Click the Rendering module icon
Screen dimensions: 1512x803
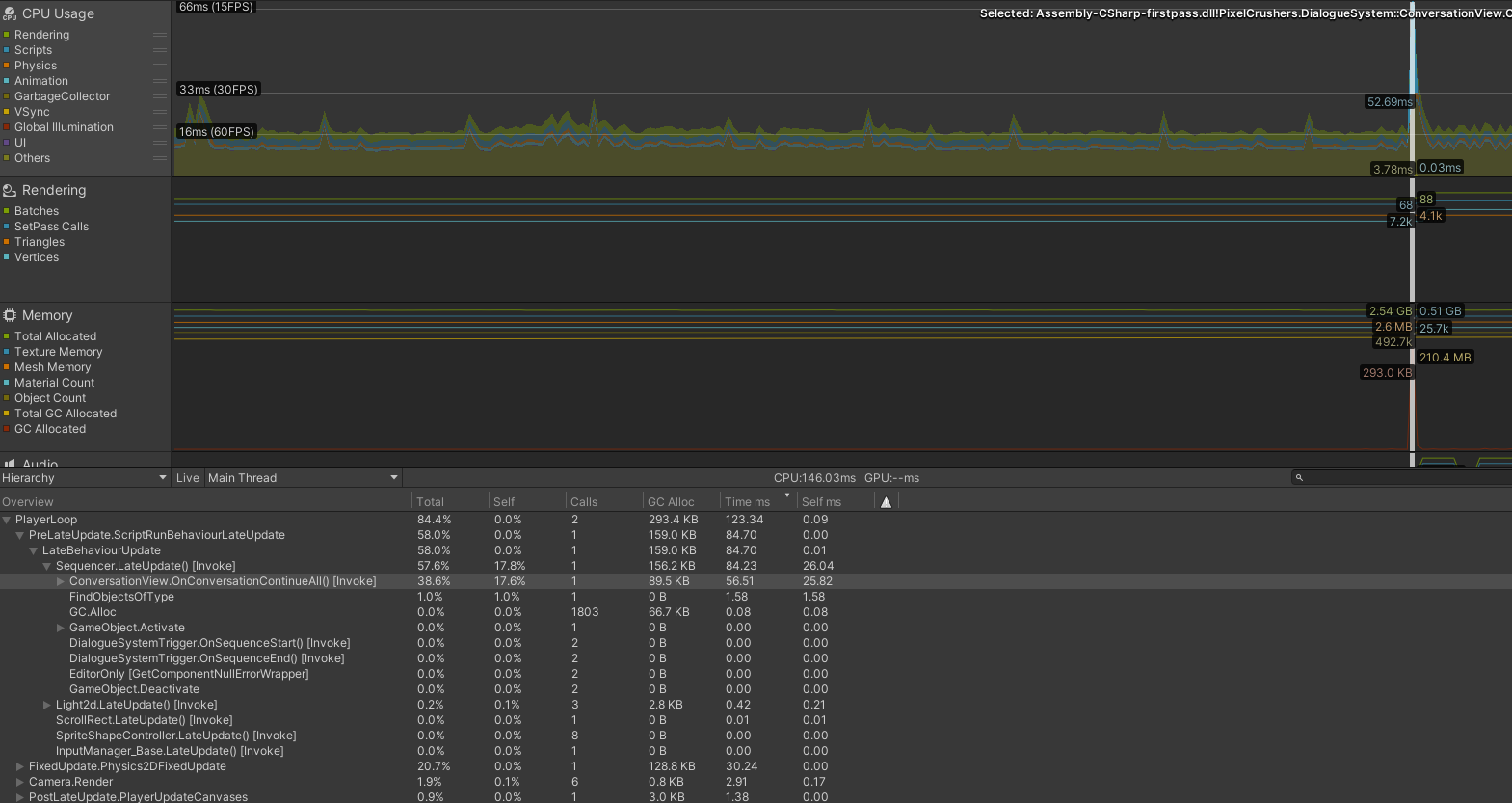pos(10,190)
